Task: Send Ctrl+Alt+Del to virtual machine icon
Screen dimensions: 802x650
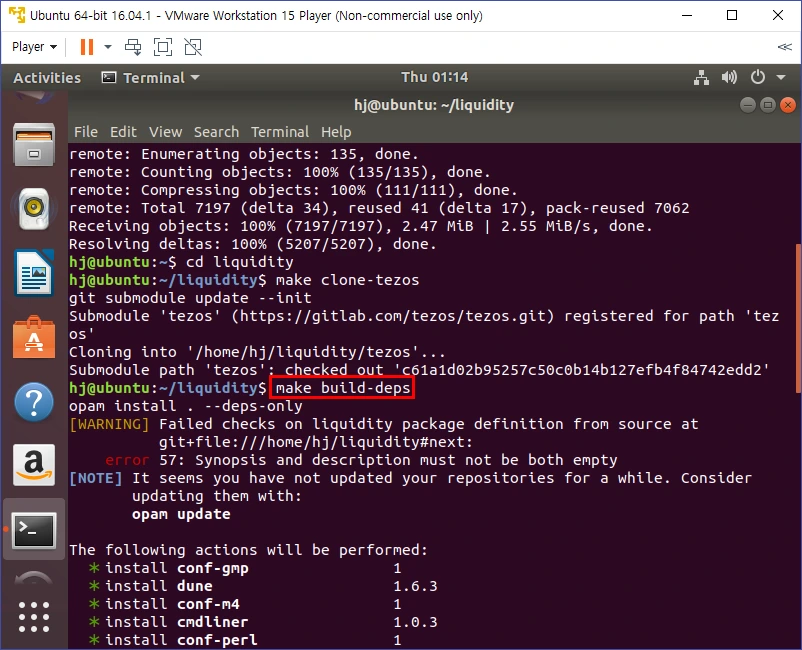Action: 133,47
